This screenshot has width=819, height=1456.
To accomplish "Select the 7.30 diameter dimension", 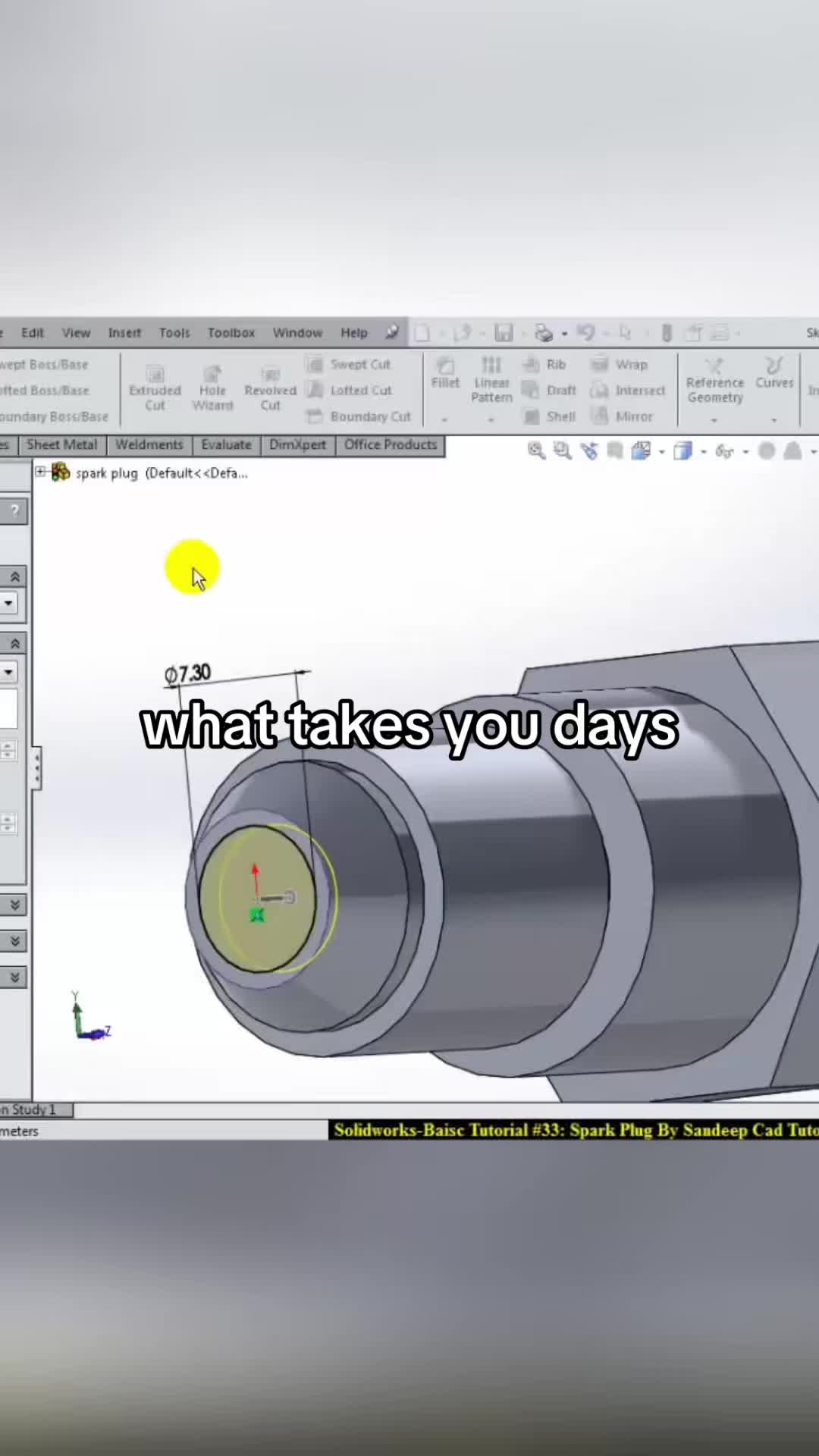I will (187, 674).
